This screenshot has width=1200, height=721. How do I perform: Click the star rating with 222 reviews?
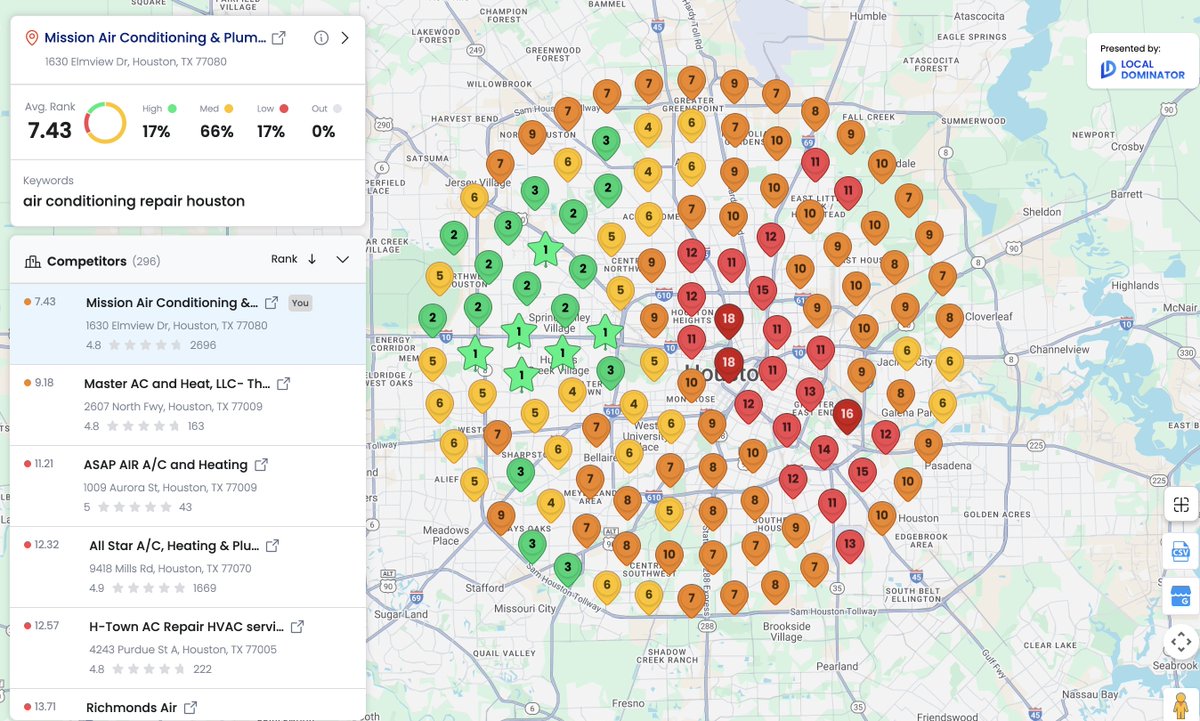coord(150,669)
